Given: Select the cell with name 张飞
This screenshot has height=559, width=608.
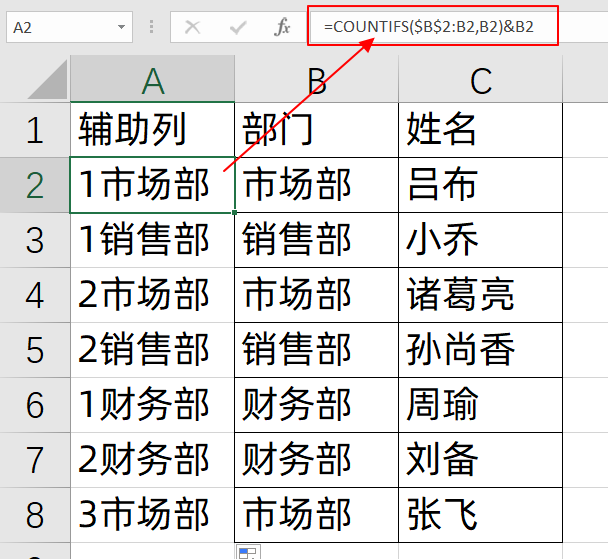Looking at the screenshot, I should [480, 515].
